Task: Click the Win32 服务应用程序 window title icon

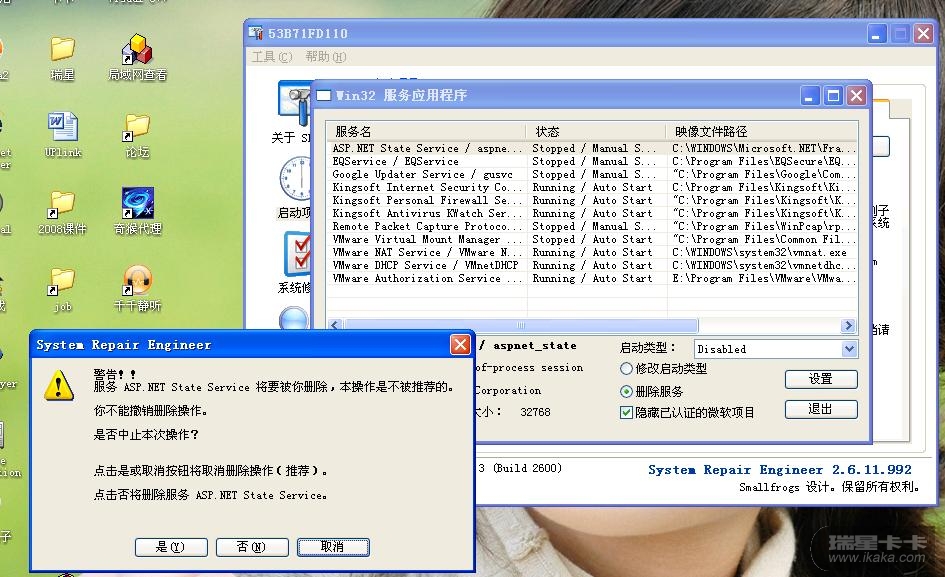Action: [324, 95]
